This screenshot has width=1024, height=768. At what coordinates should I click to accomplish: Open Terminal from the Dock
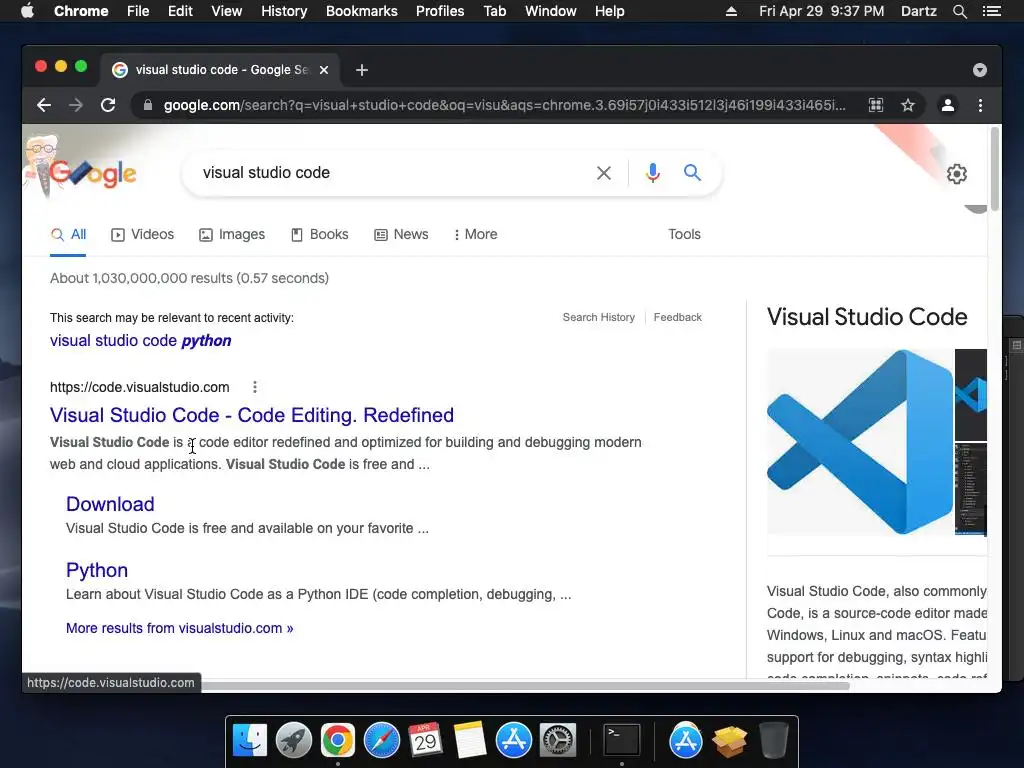[x=621, y=740]
